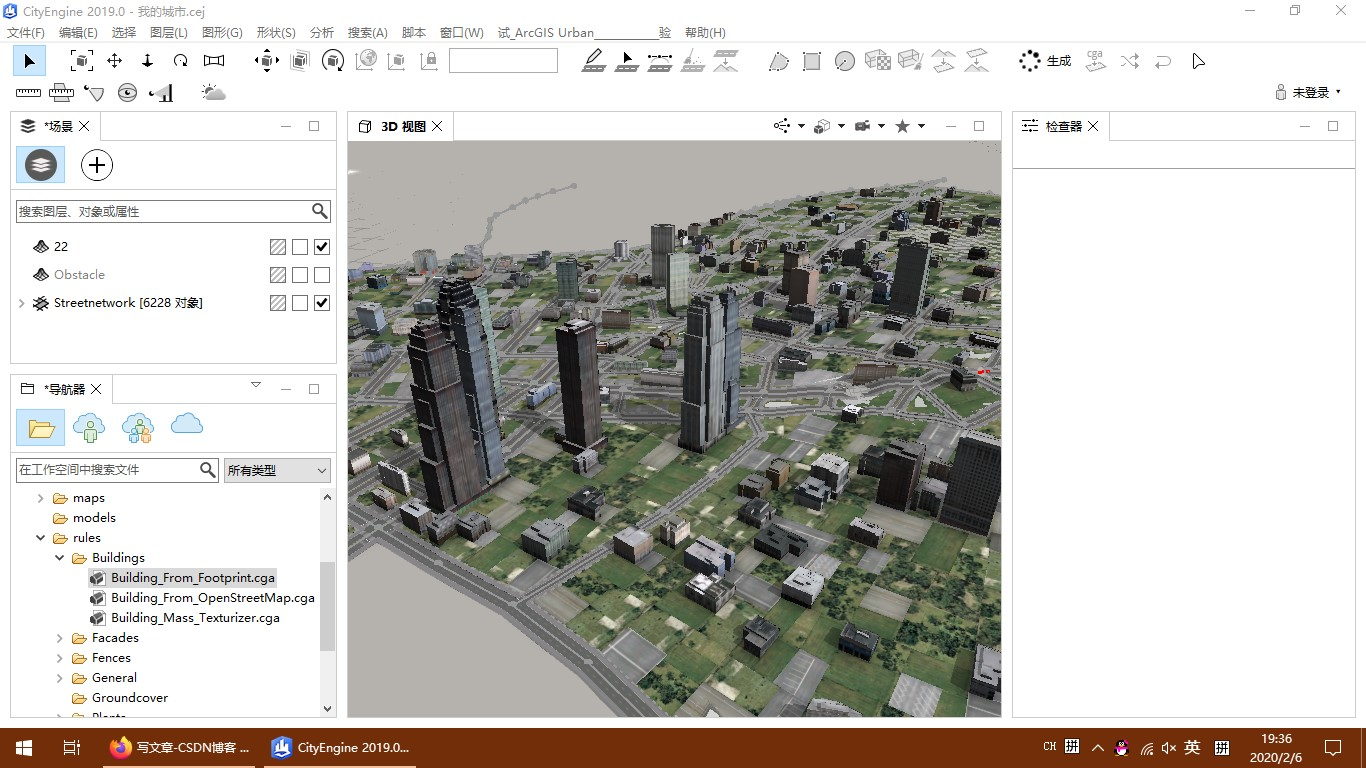Viewport: 1366px width, 768px height.
Task: Select the measure distance ruler tool
Action: click(28, 92)
